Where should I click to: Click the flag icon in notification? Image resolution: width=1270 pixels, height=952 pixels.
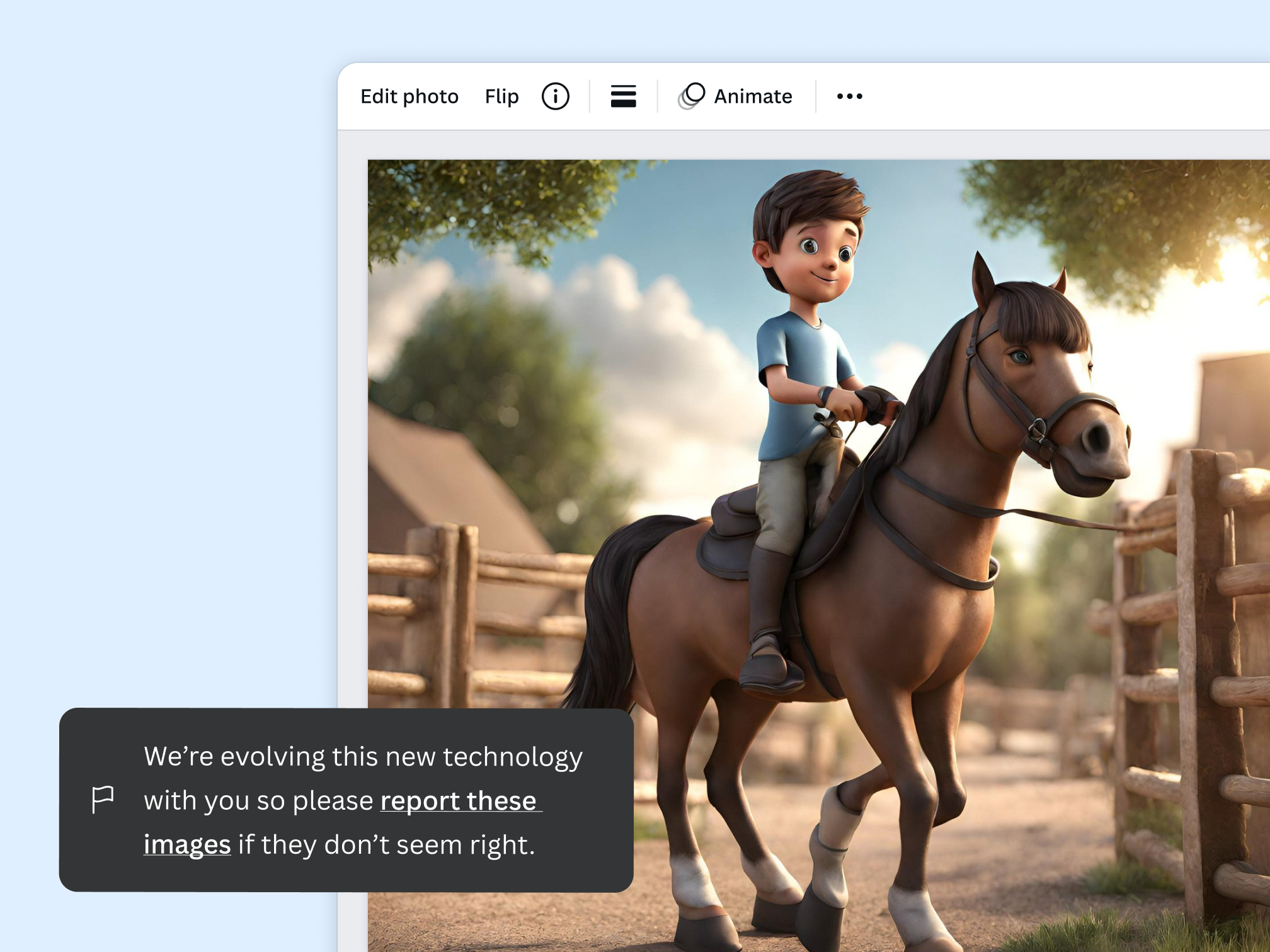[x=103, y=800]
